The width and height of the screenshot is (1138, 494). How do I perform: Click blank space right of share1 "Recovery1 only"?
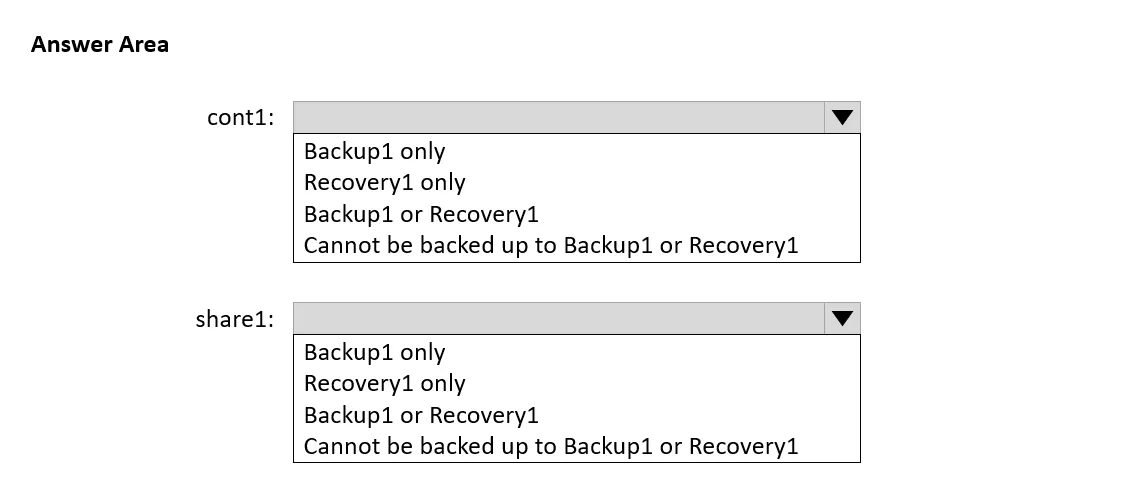(662, 383)
